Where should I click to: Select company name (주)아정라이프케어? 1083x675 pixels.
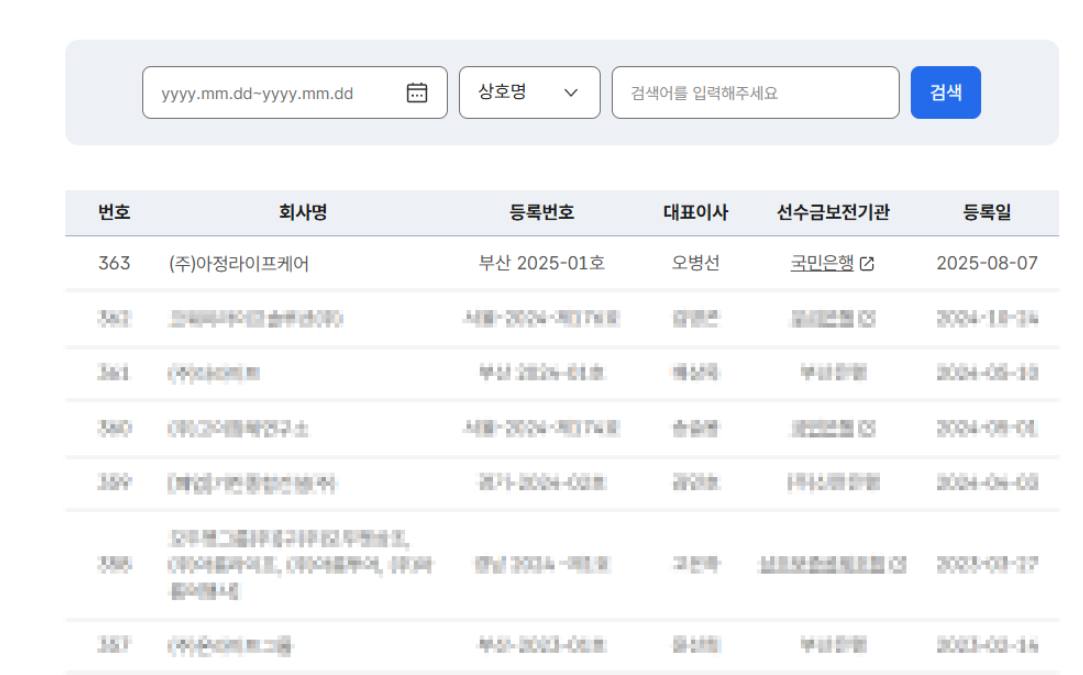coord(239,264)
